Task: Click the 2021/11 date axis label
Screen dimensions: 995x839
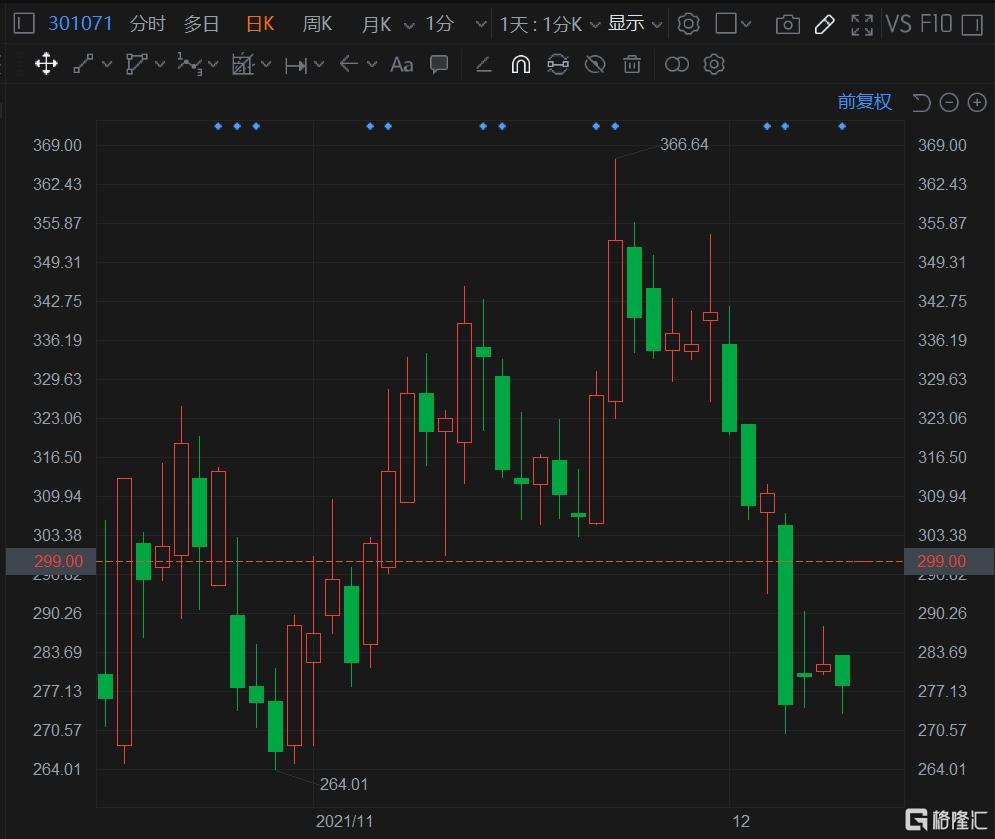Action: 345,821
